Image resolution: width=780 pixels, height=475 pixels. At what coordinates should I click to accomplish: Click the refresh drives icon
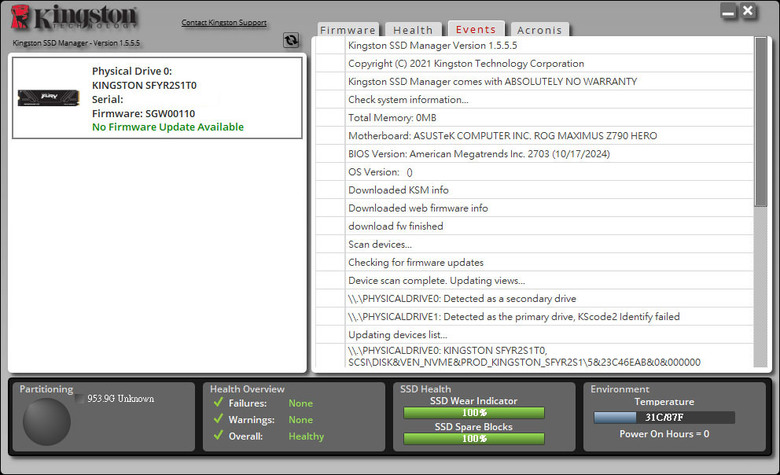291,40
